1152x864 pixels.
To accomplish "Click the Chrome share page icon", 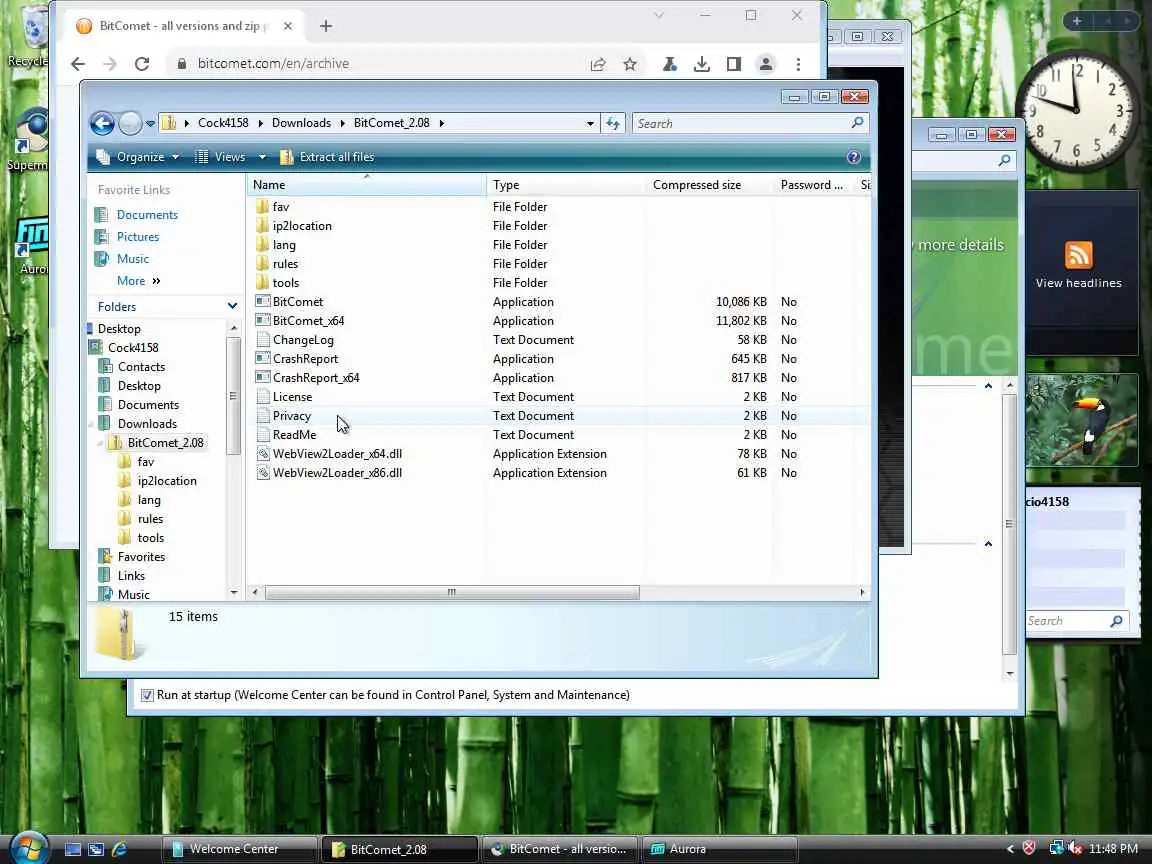I will tap(598, 64).
